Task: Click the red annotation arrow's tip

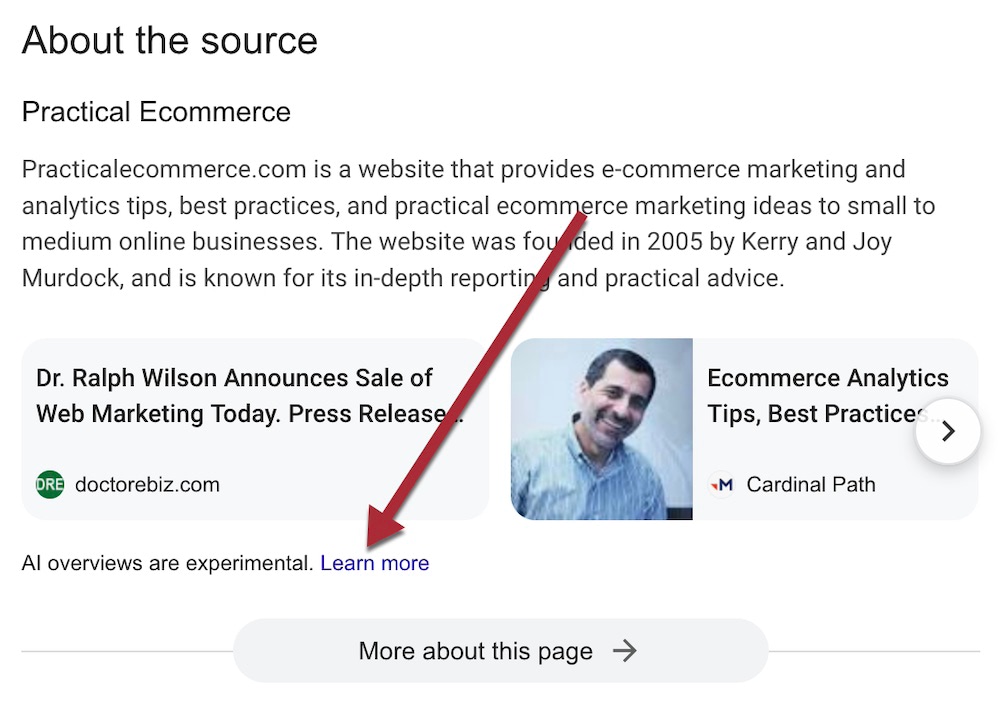Action: (371, 546)
